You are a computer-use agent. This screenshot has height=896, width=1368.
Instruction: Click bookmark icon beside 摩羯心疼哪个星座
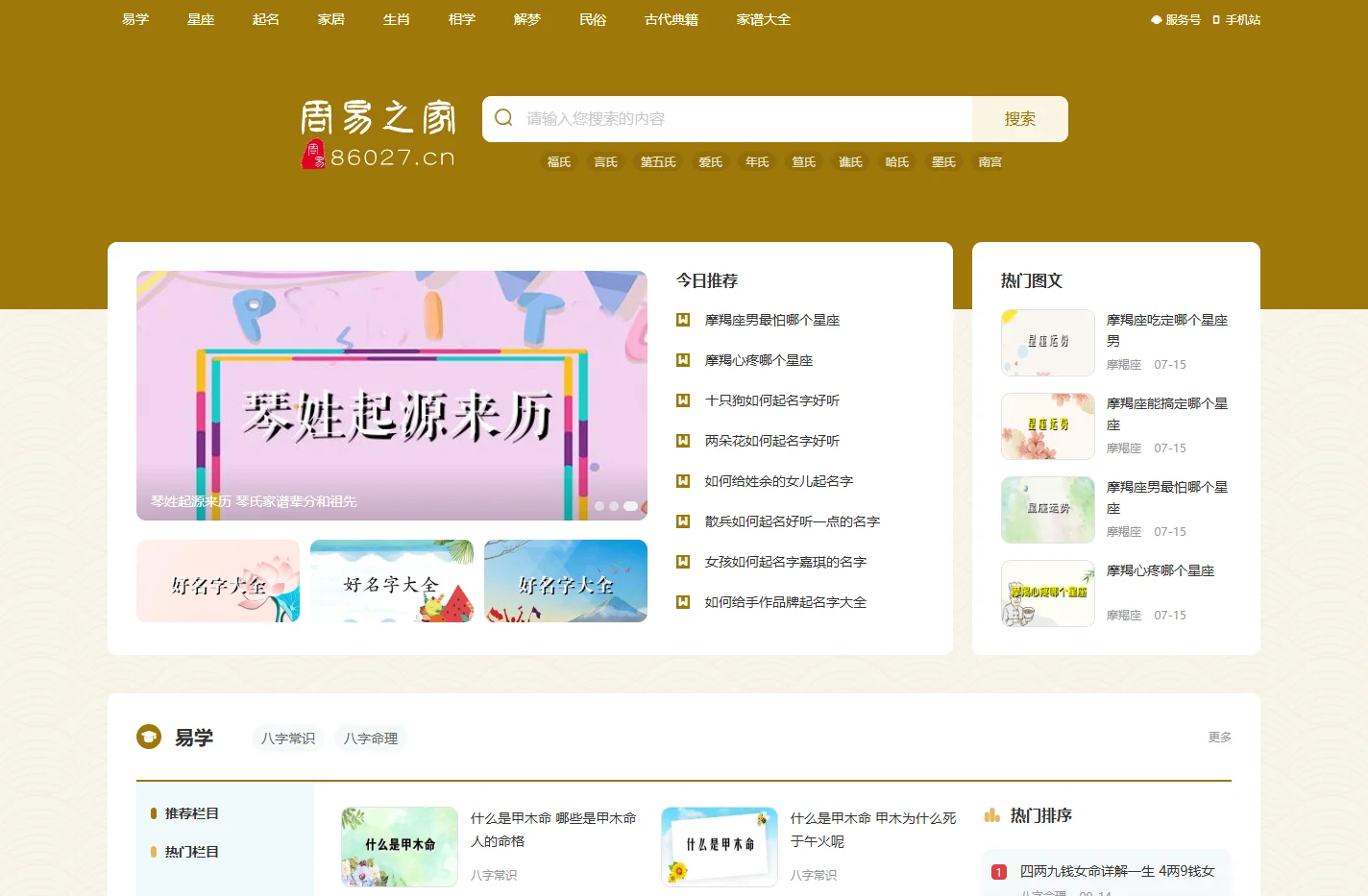click(683, 360)
